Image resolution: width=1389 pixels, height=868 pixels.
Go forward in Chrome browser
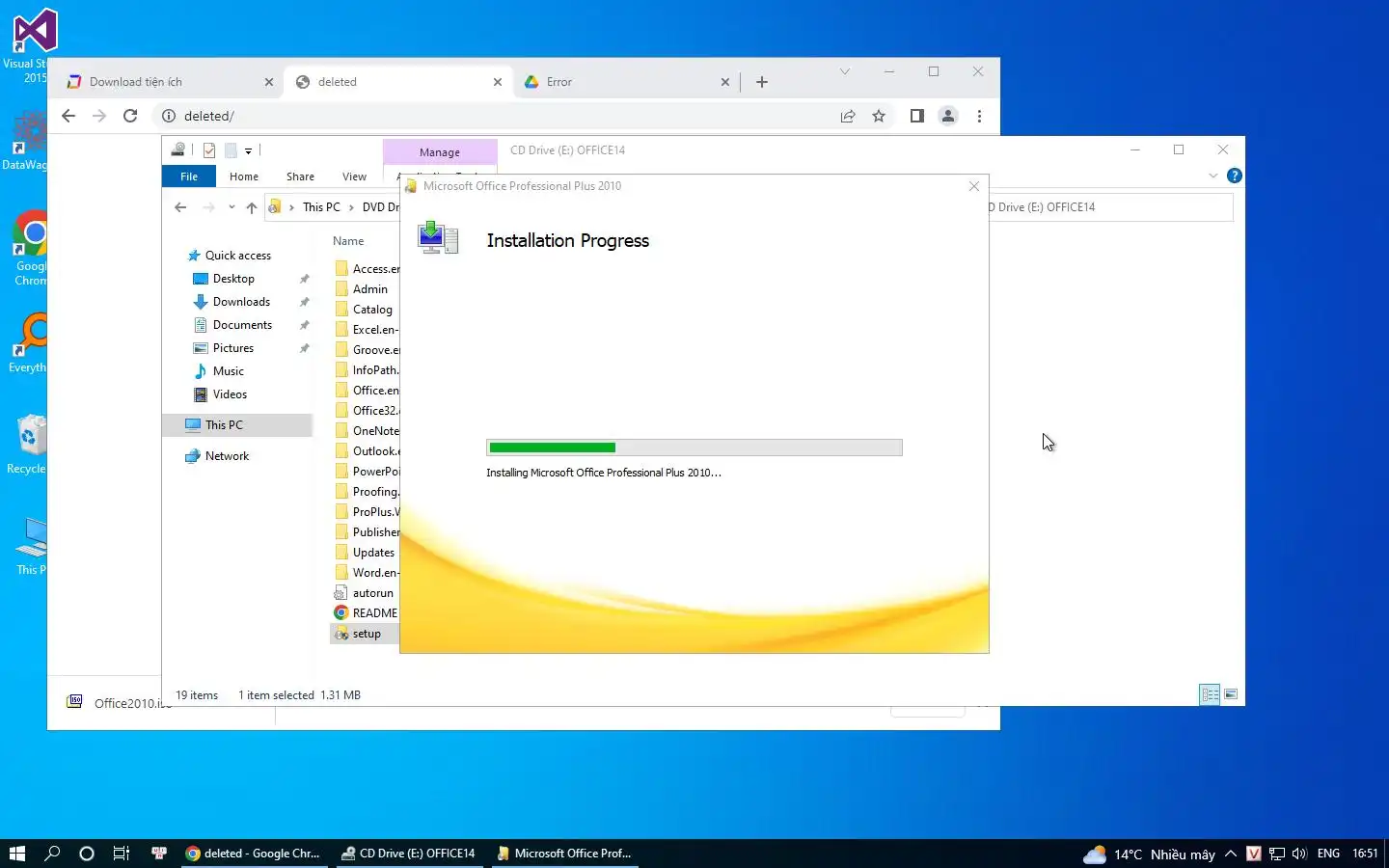pyautogui.click(x=99, y=116)
